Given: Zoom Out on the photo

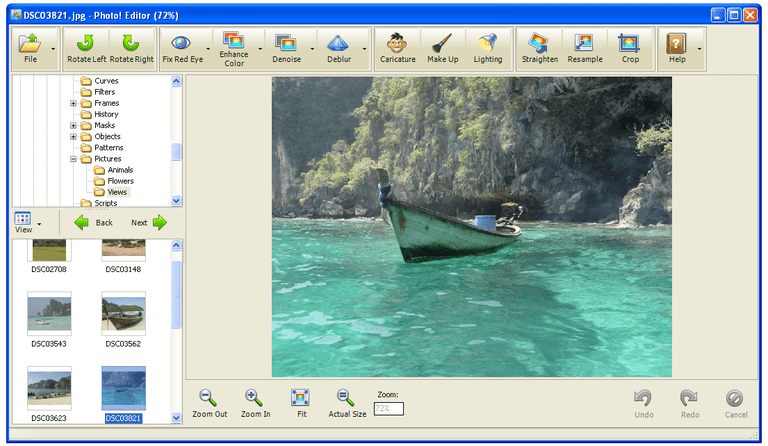Looking at the screenshot, I should (x=209, y=403).
